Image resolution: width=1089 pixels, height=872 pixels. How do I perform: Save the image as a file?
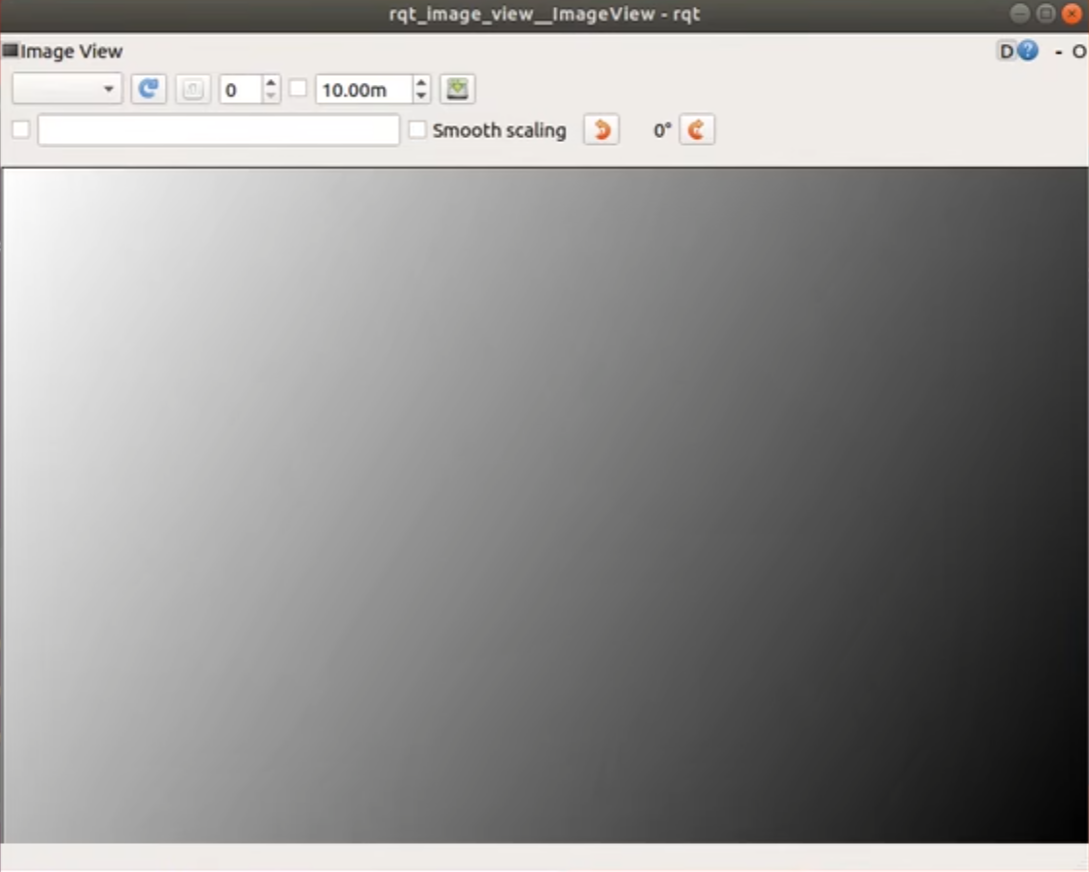(458, 89)
